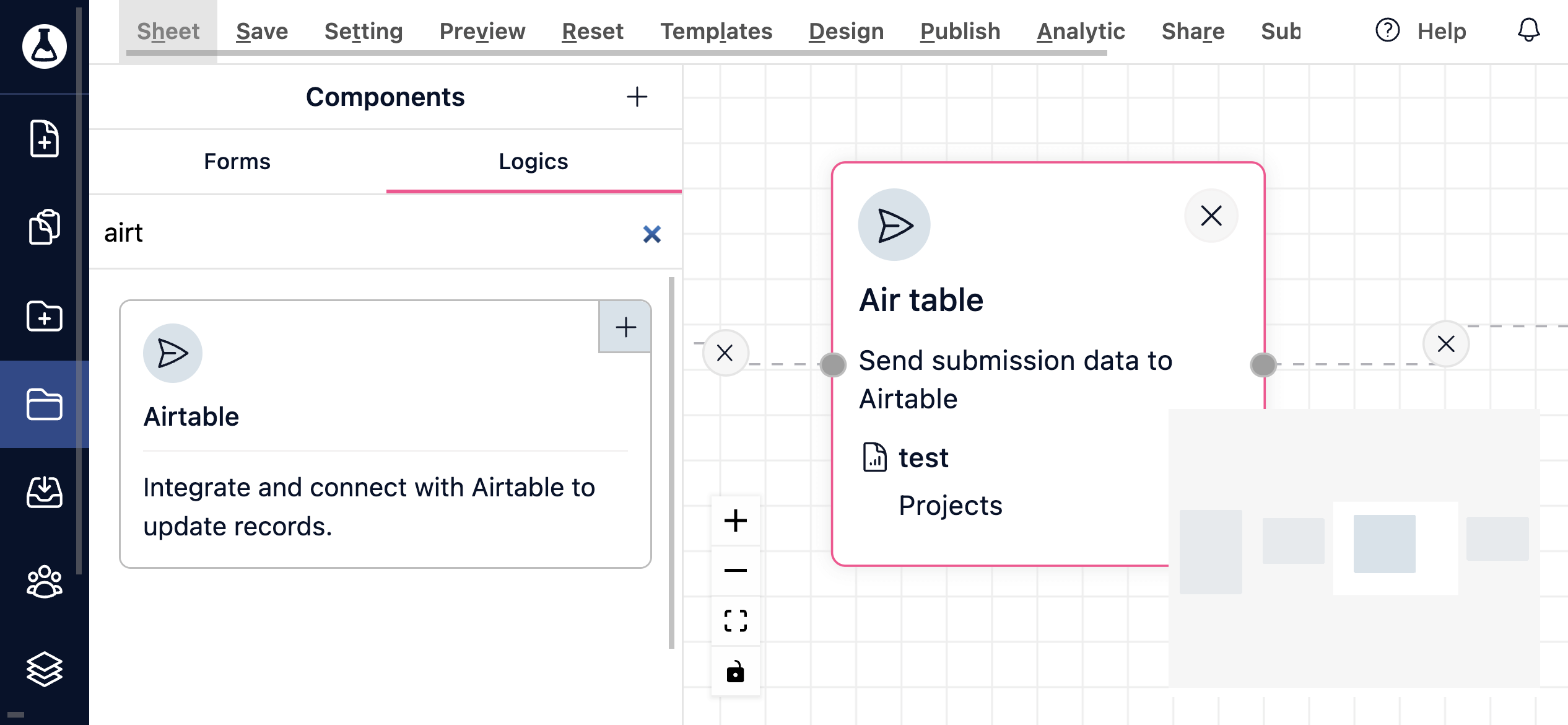The width and height of the screenshot is (1568, 725).
Task: Delete the right connection edge
Action: [1445, 344]
